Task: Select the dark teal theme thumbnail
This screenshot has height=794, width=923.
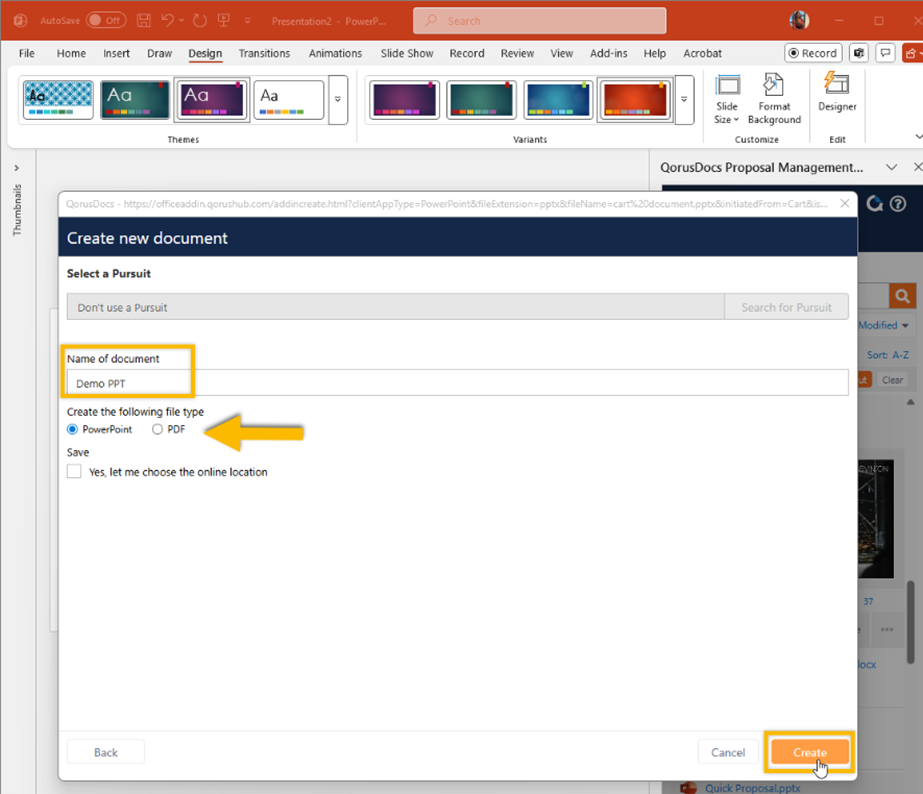Action: (x=135, y=99)
